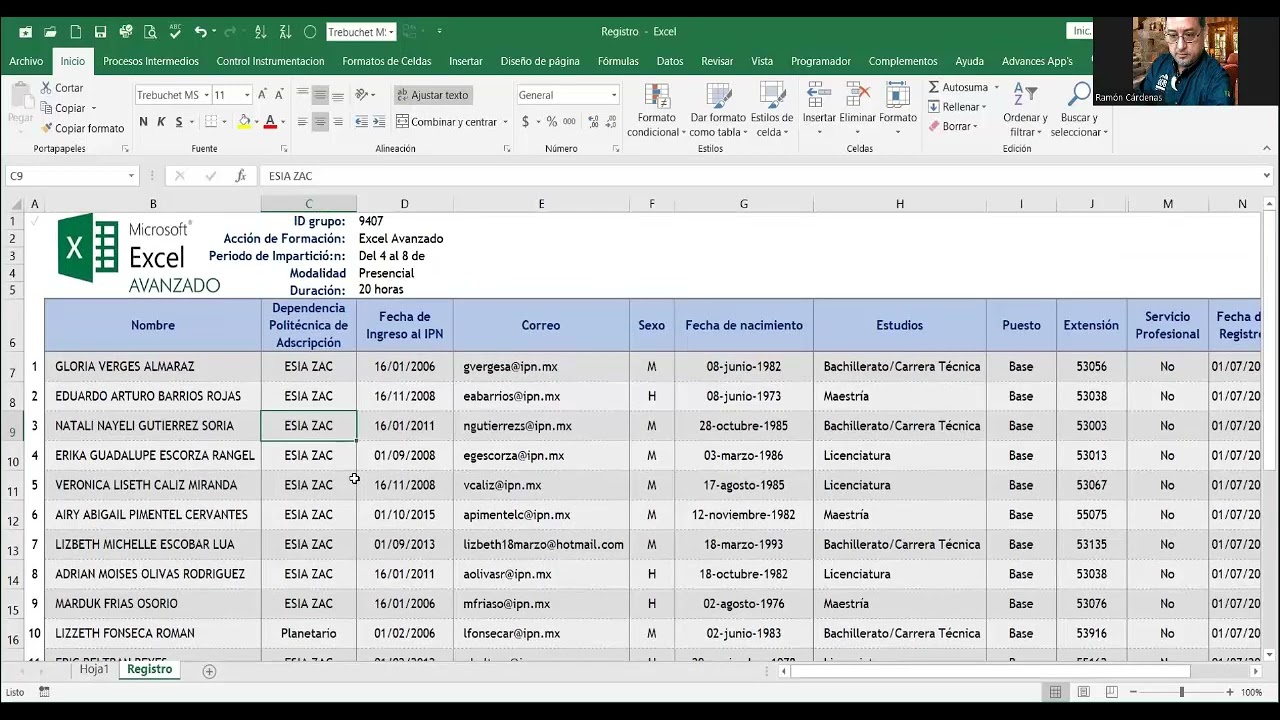Run the ABC spelling check icon
1280x720 pixels.
tap(175, 32)
